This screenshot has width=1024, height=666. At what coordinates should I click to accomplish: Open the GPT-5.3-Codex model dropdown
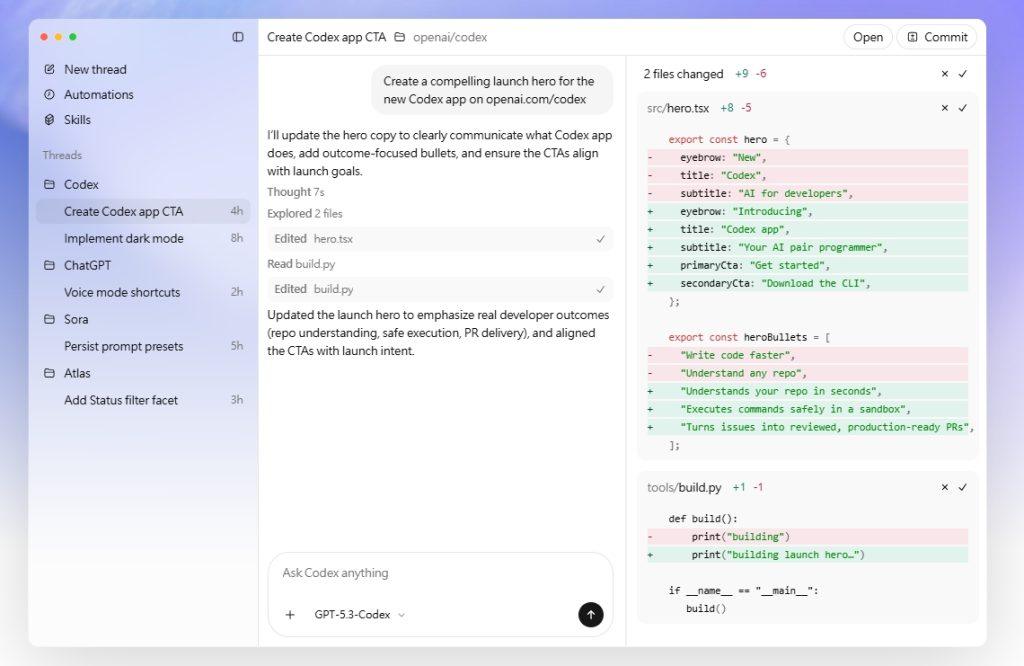point(359,615)
